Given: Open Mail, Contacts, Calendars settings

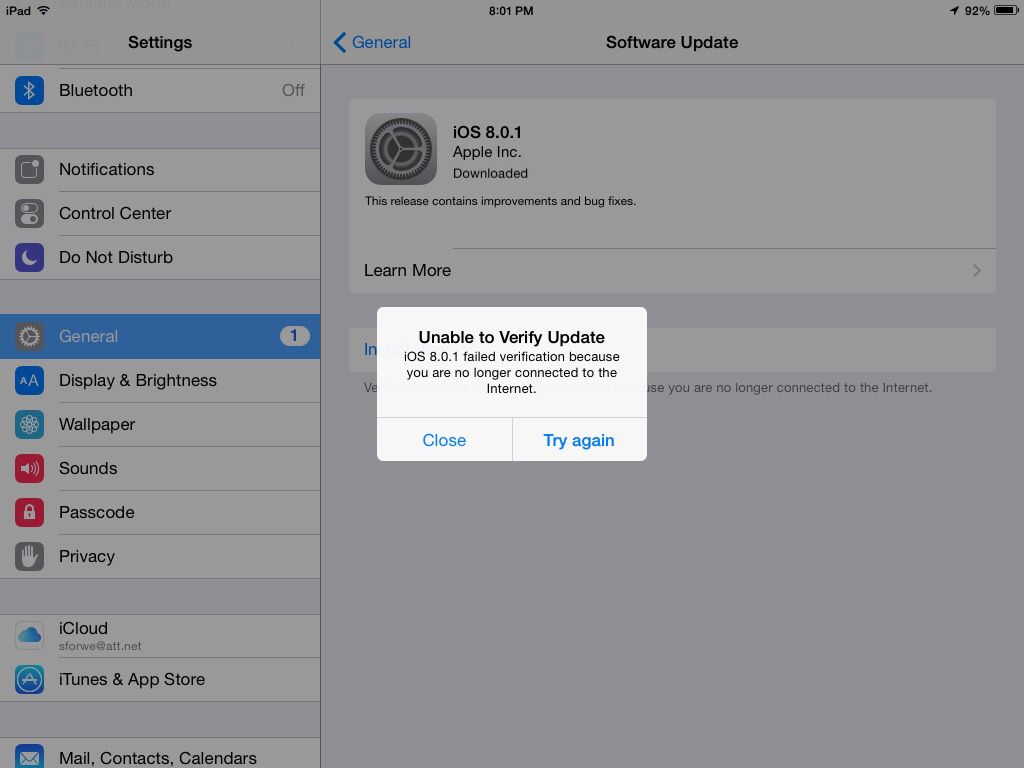Looking at the screenshot, I should coord(160,755).
